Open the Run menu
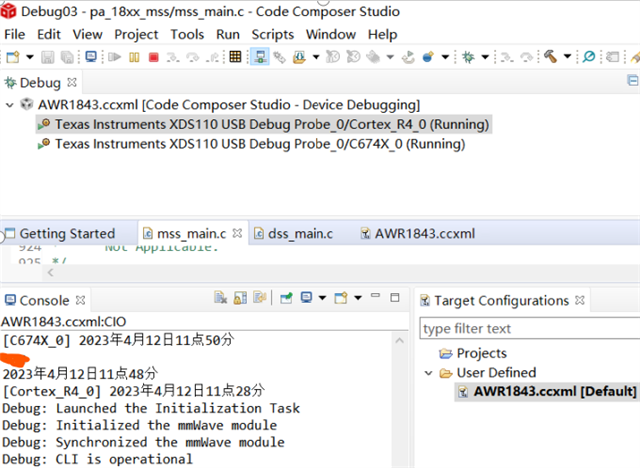This screenshot has height=468, width=640. [x=228, y=35]
